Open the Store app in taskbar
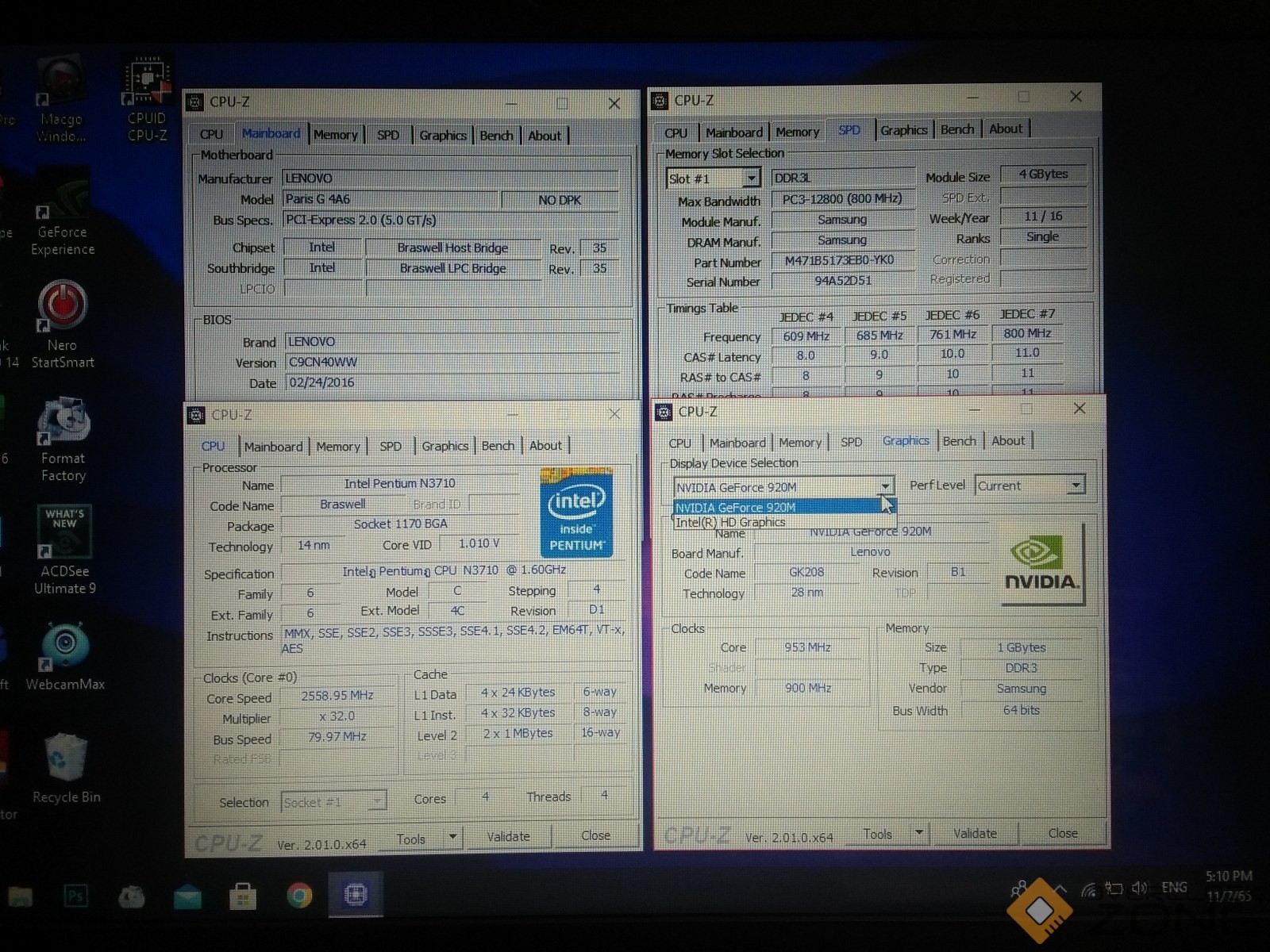The image size is (1270, 952). click(243, 896)
